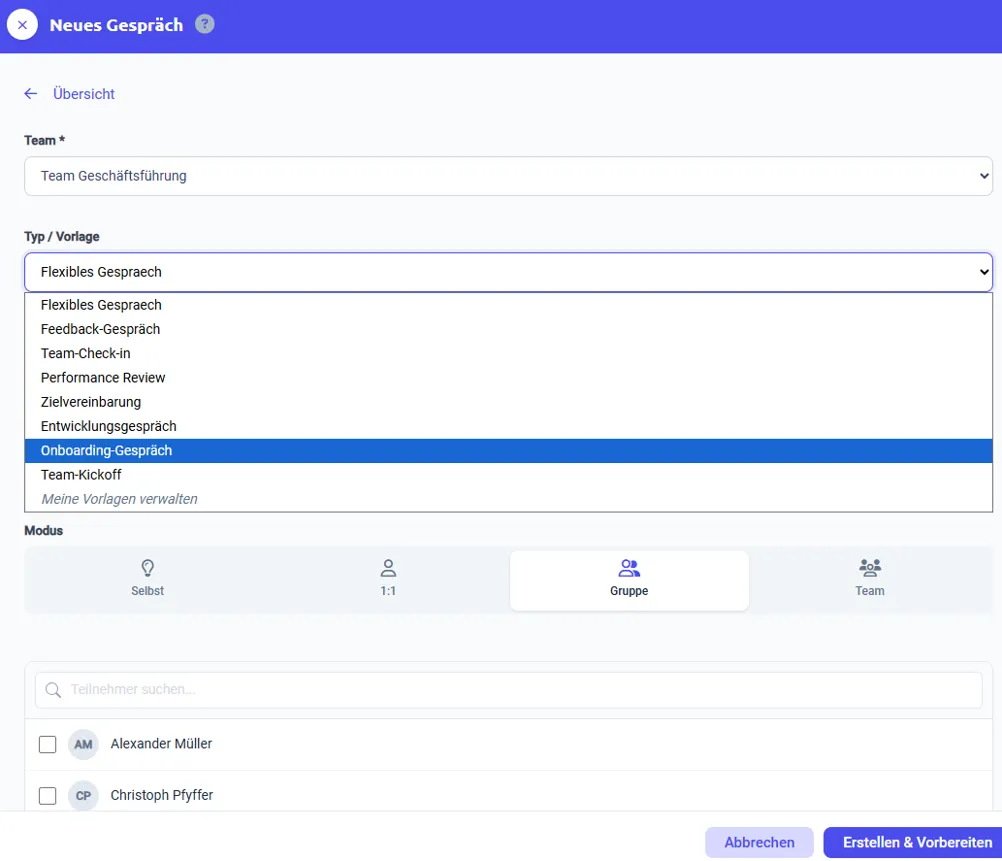1002x861 pixels.
Task: Select Entwicklungsgespräch option
Action: point(508,426)
